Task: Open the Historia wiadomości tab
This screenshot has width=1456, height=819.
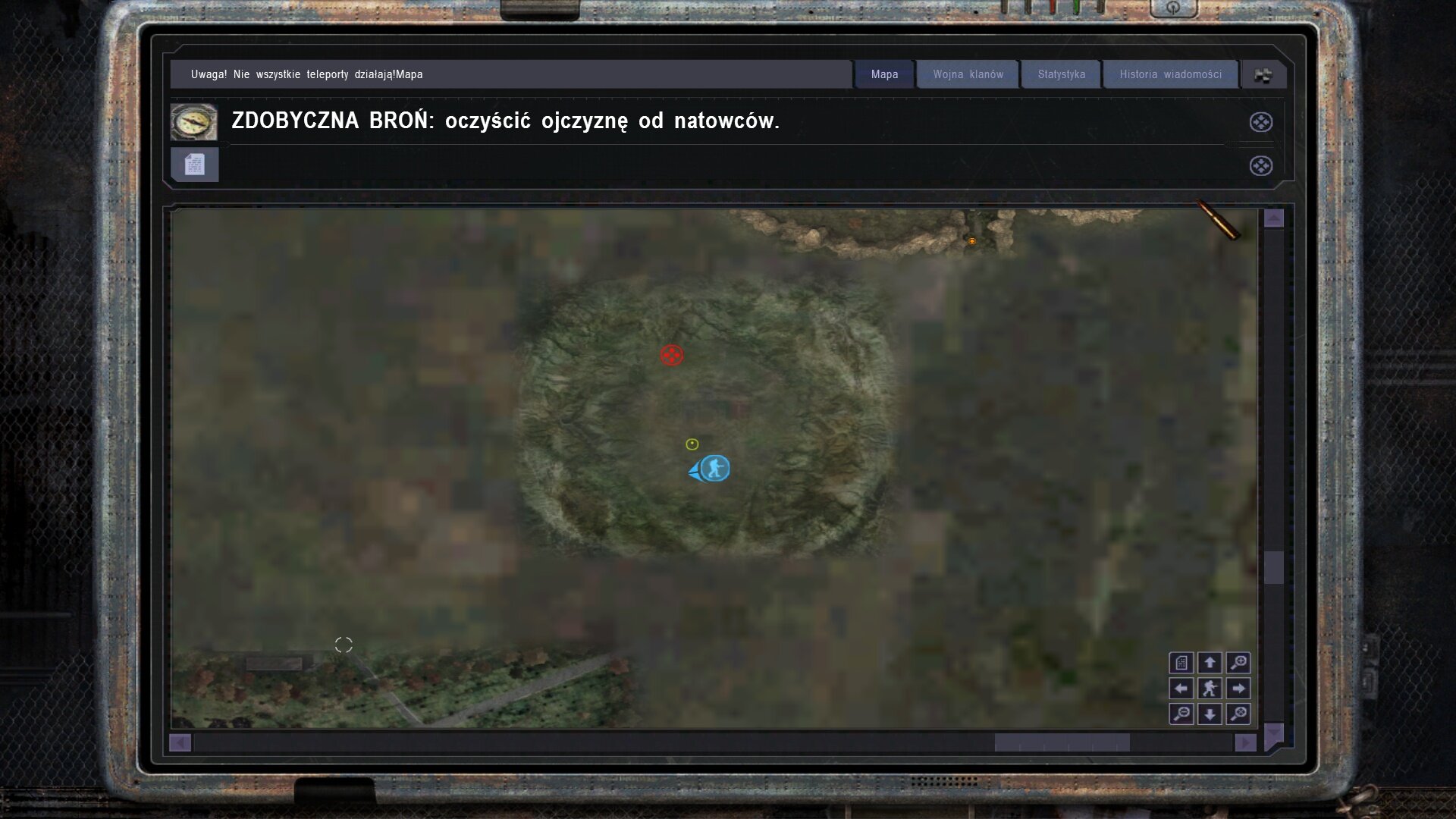Action: [1171, 74]
